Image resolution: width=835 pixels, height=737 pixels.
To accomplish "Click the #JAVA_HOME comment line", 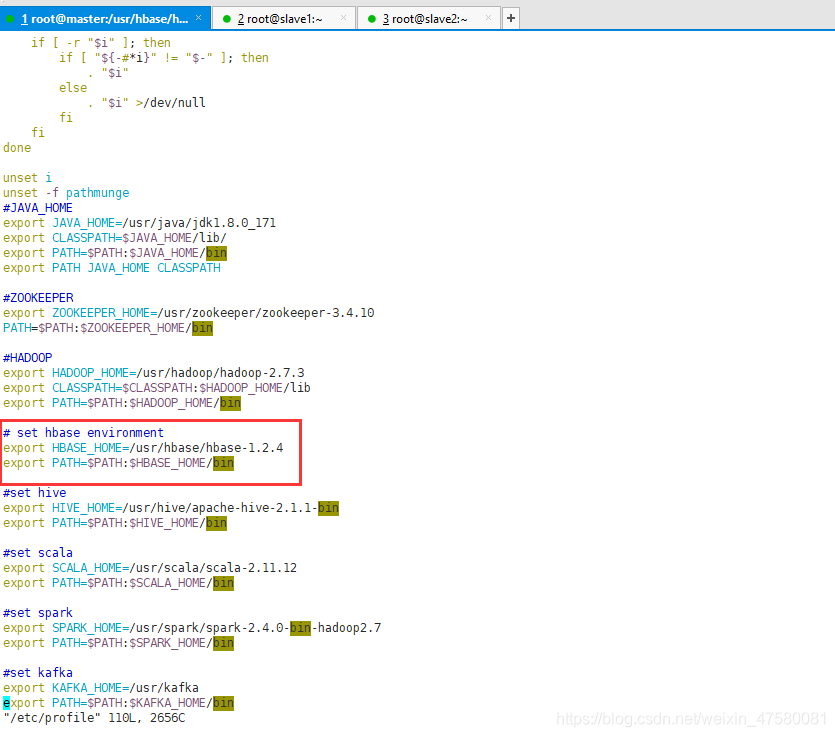I will pyautogui.click(x=38, y=208).
